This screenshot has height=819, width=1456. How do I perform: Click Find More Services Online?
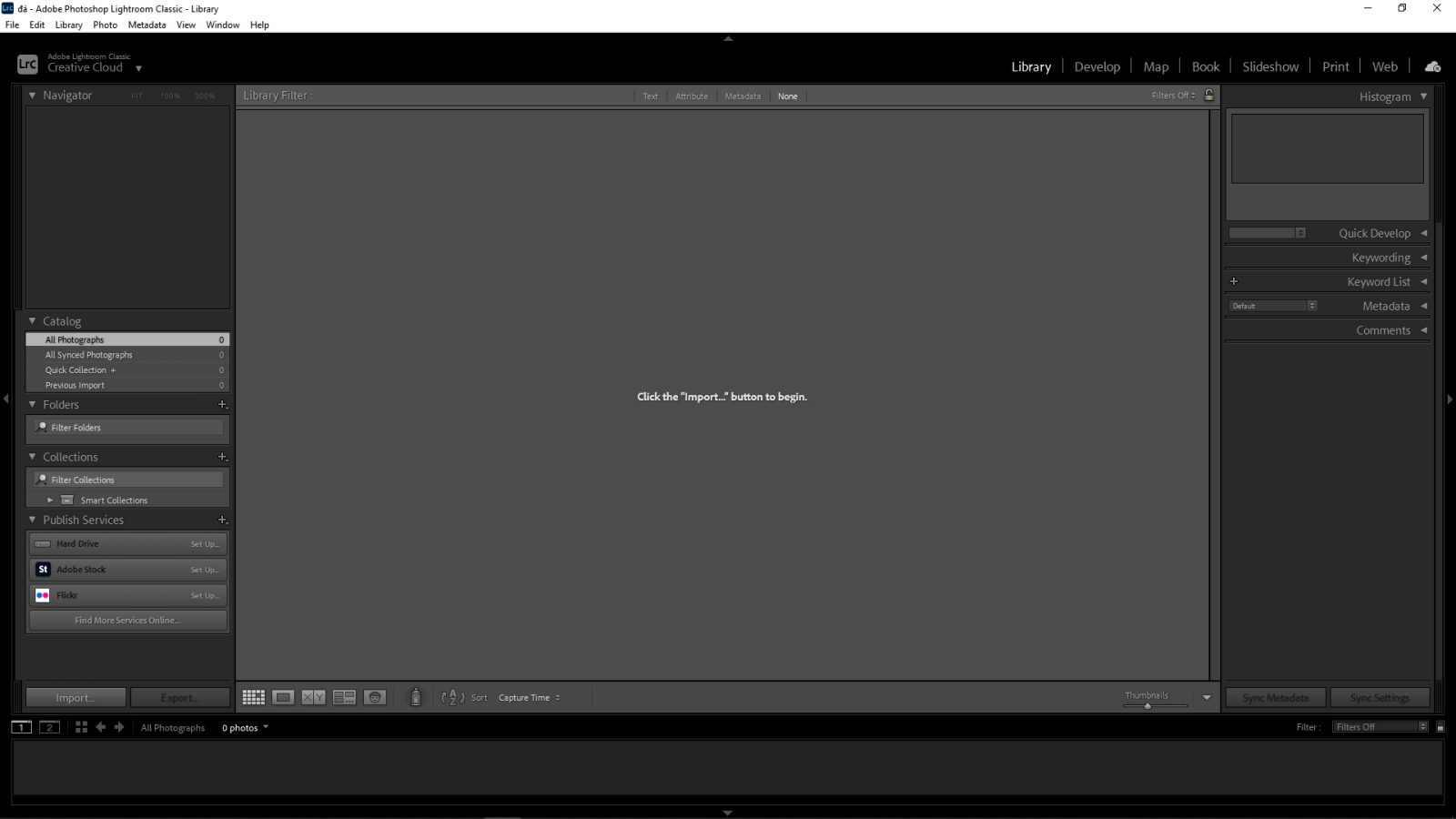pos(127,620)
